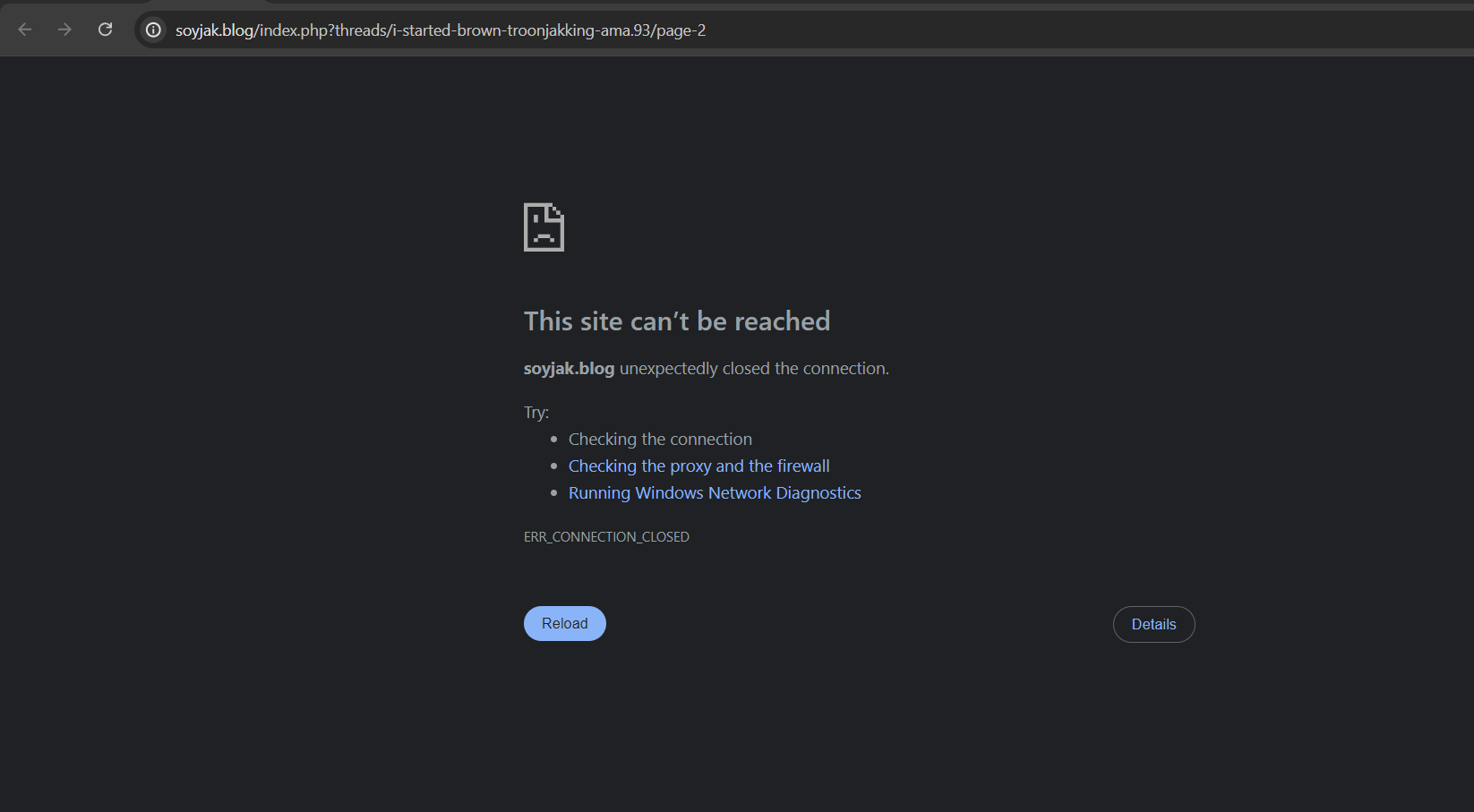Open Checking the proxy and the firewall

coord(698,466)
